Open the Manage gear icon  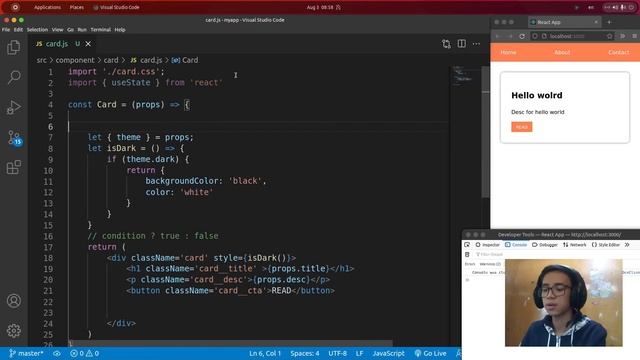click(x=13, y=331)
